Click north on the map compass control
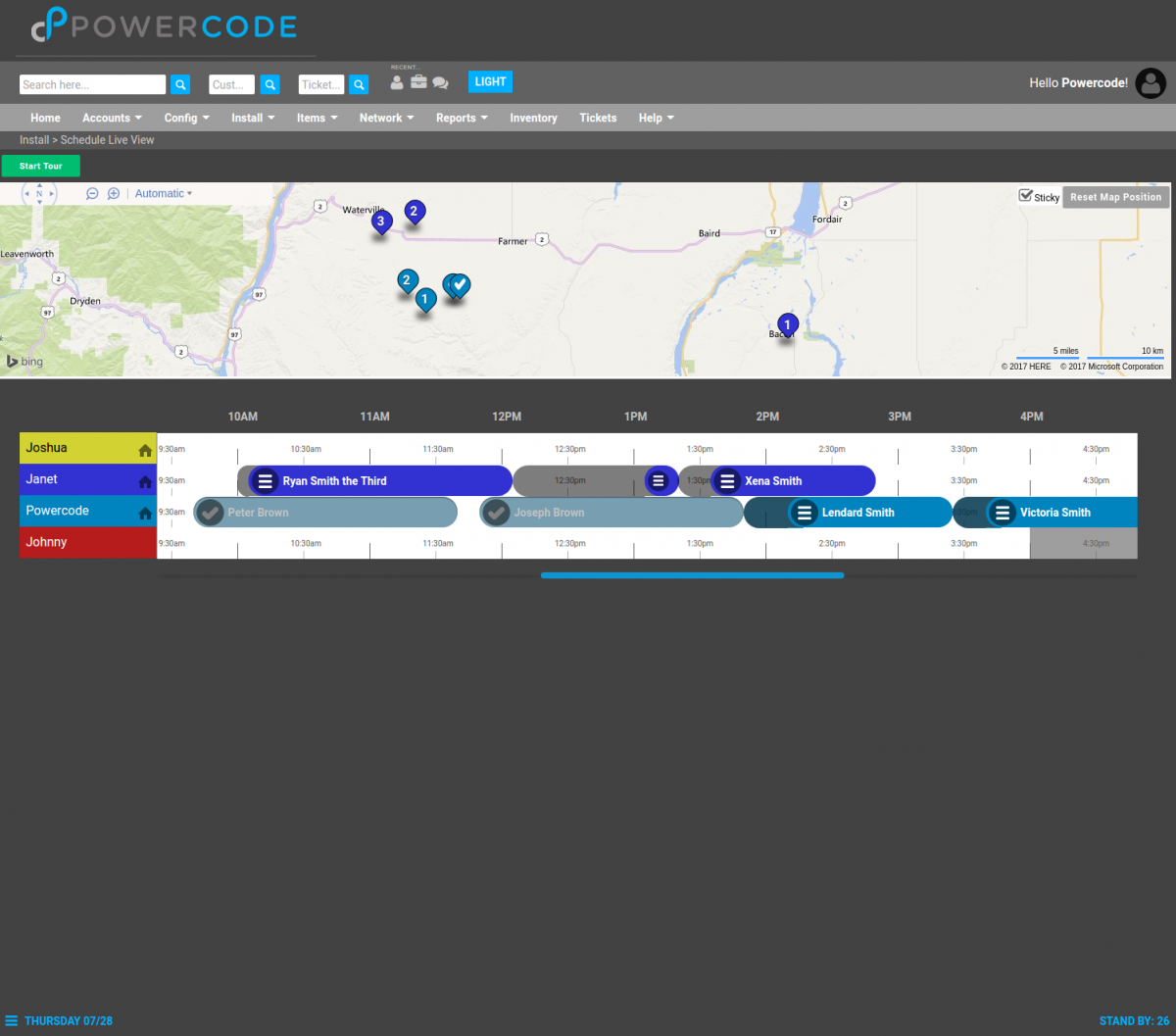The image size is (1176, 1036). click(39, 187)
